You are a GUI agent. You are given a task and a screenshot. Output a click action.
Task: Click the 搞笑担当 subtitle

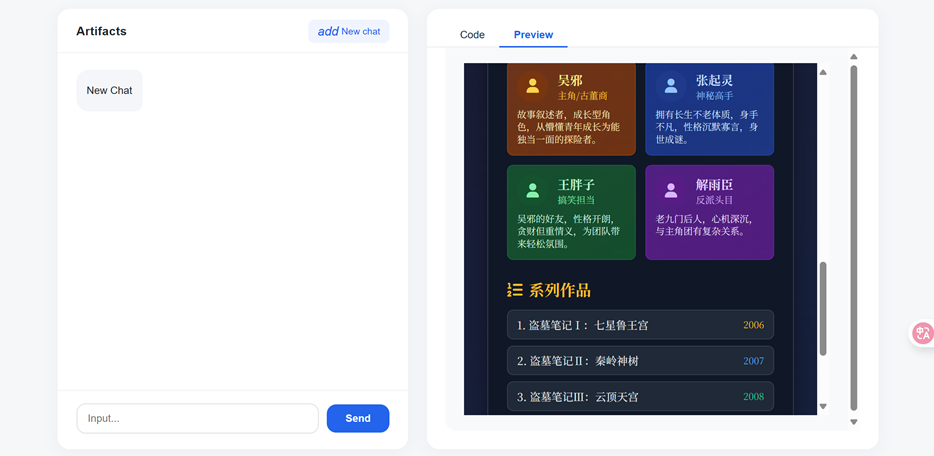pos(576,200)
